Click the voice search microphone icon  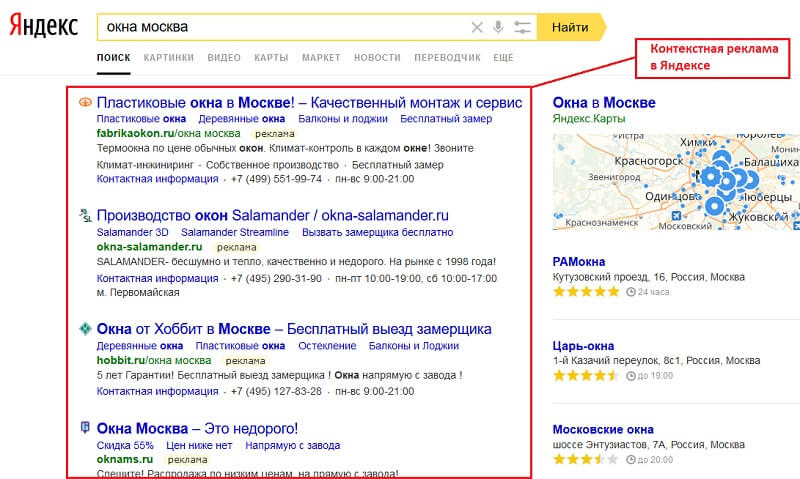pos(498,27)
